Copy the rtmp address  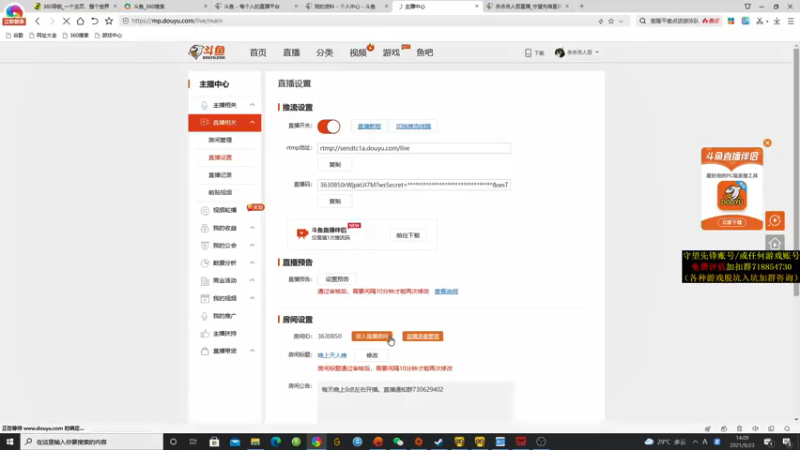[x=335, y=165]
